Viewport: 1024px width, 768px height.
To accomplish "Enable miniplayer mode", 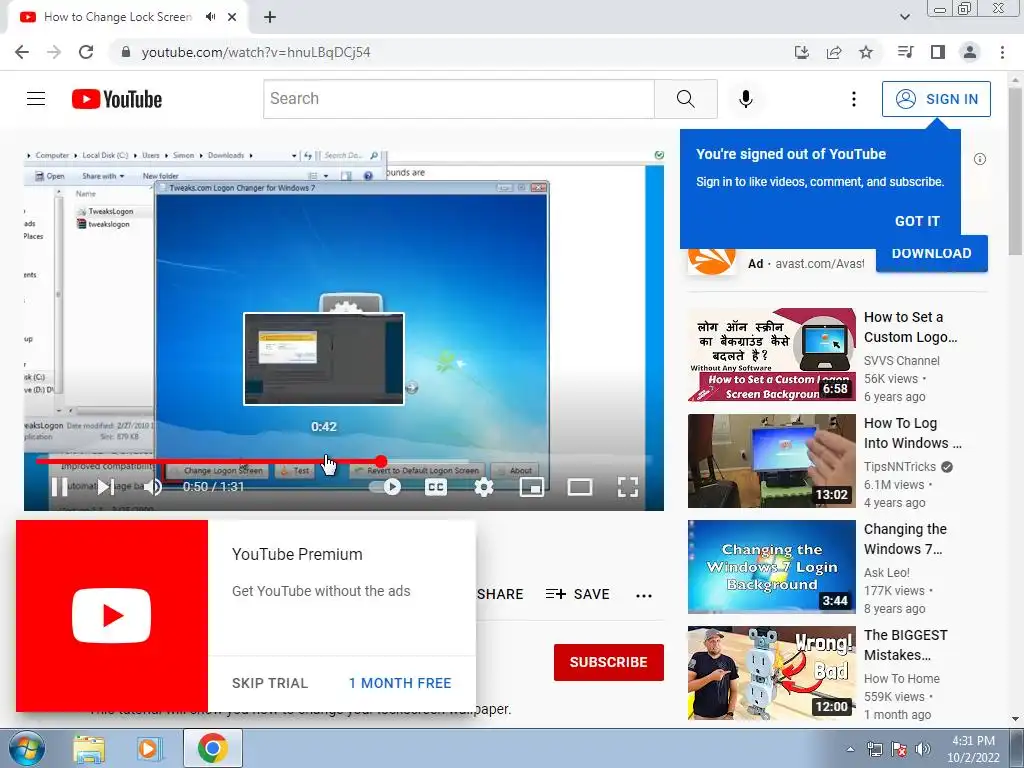I will [532, 487].
